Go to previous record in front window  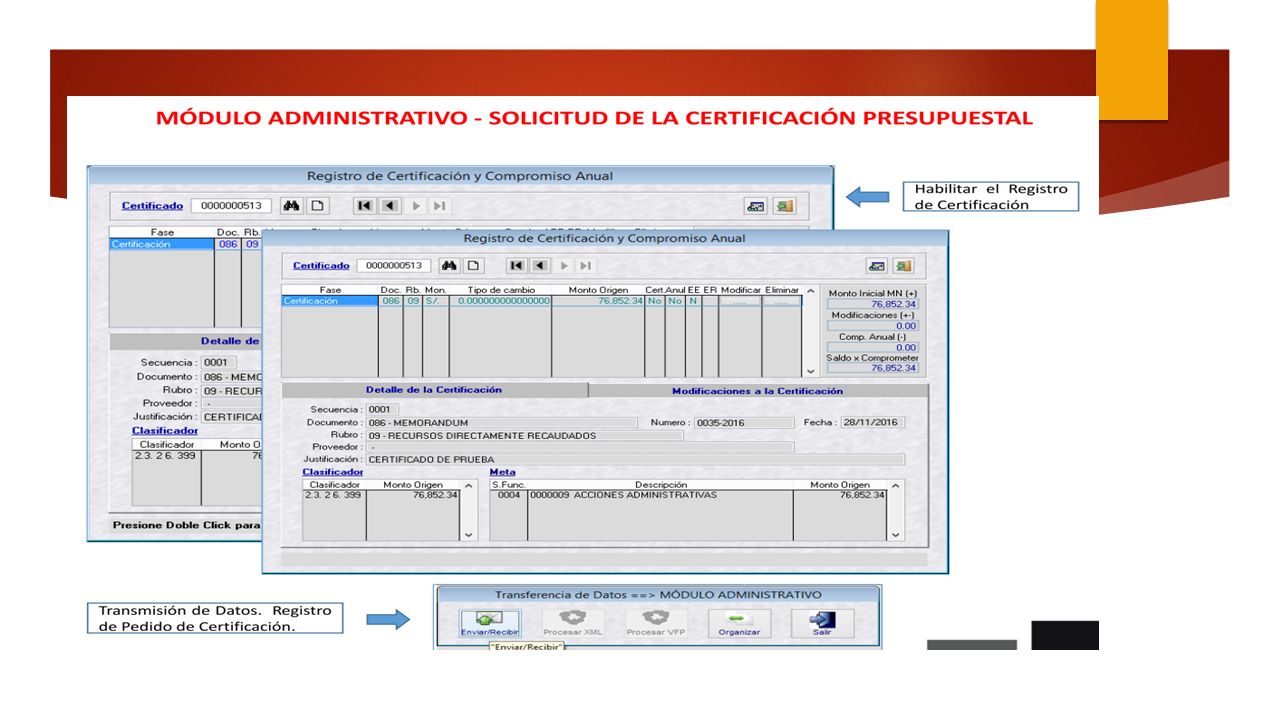click(540, 265)
